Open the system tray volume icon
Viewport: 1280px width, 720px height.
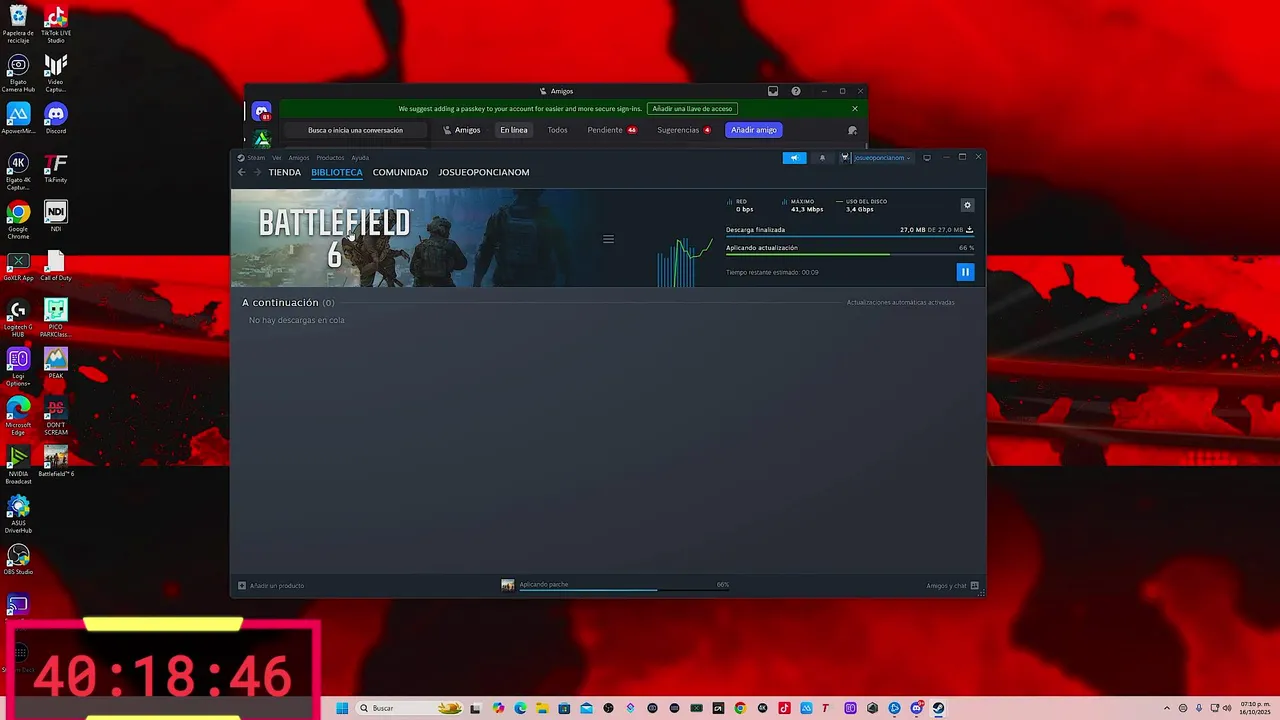(1229, 708)
